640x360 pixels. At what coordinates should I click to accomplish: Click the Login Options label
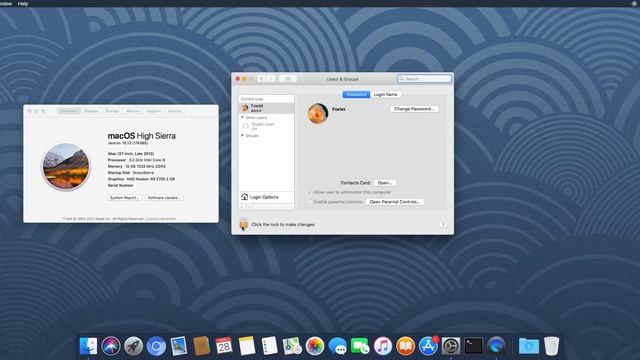[264, 197]
